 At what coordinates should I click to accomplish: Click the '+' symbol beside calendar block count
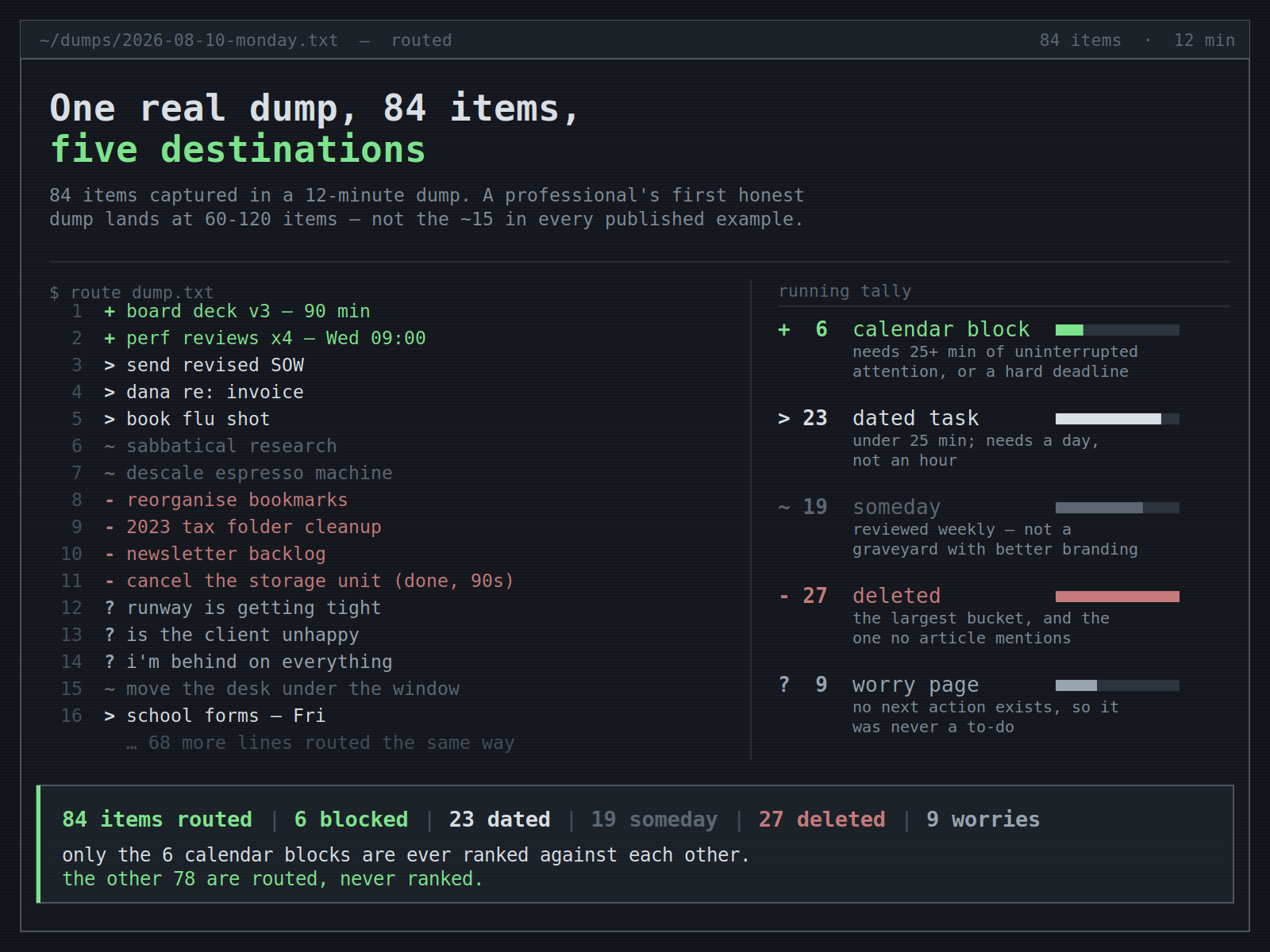784,329
